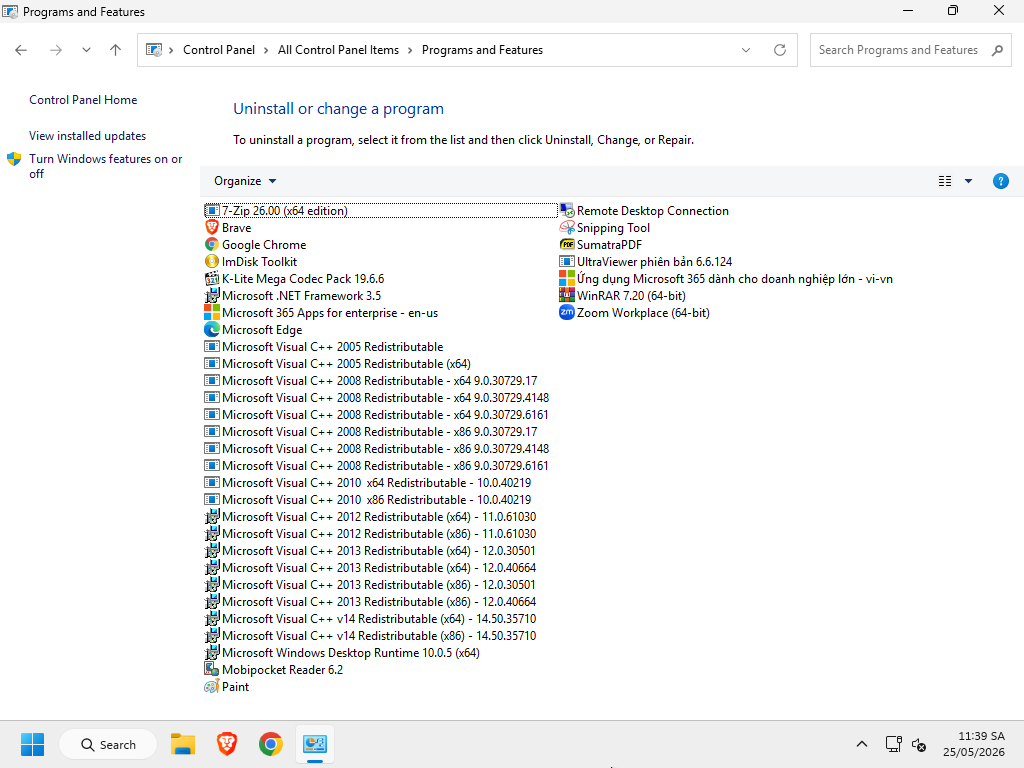Select Visual C++ v14 Redistributable (x64) 14.50.35710
The image size is (1024, 768).
370,618
